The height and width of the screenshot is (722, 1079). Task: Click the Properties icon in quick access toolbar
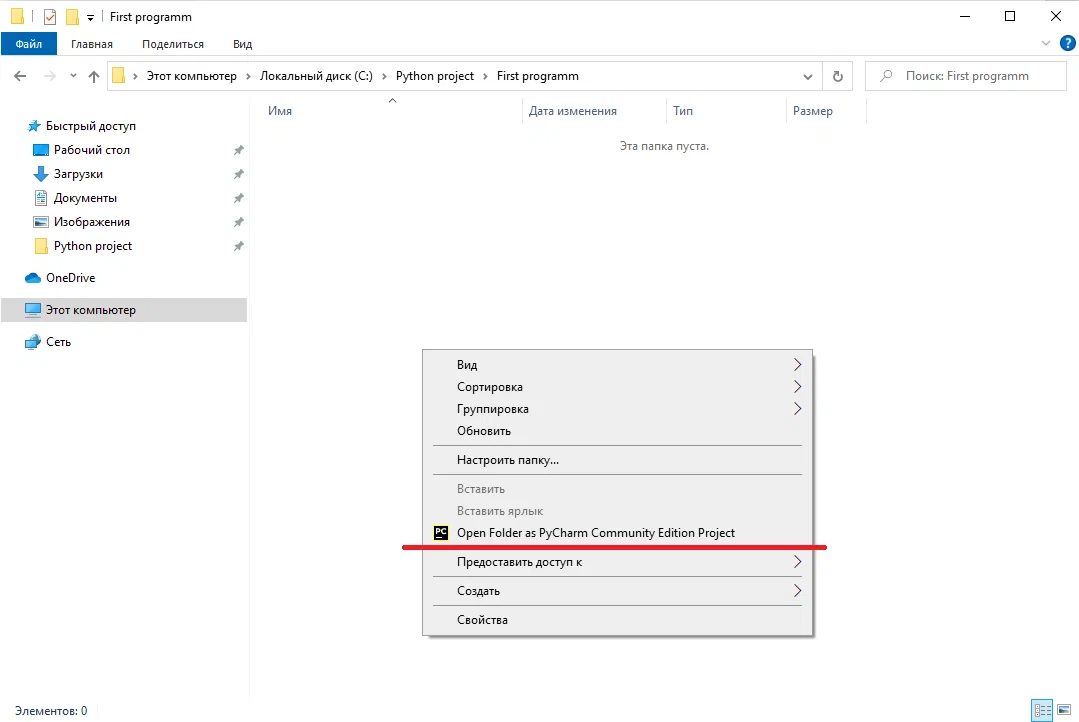[50, 17]
